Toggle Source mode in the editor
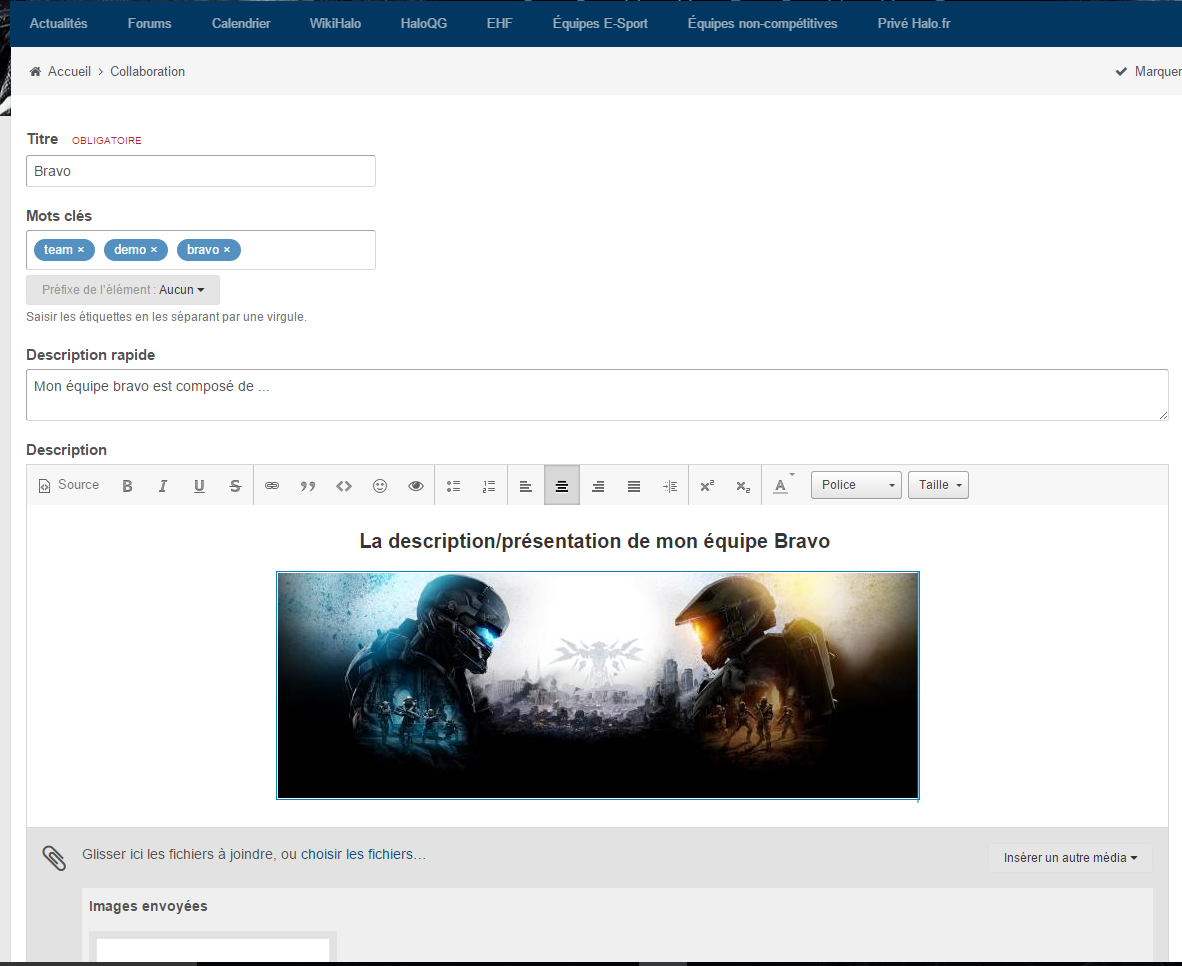The width and height of the screenshot is (1182, 966). pyautogui.click(x=69, y=485)
